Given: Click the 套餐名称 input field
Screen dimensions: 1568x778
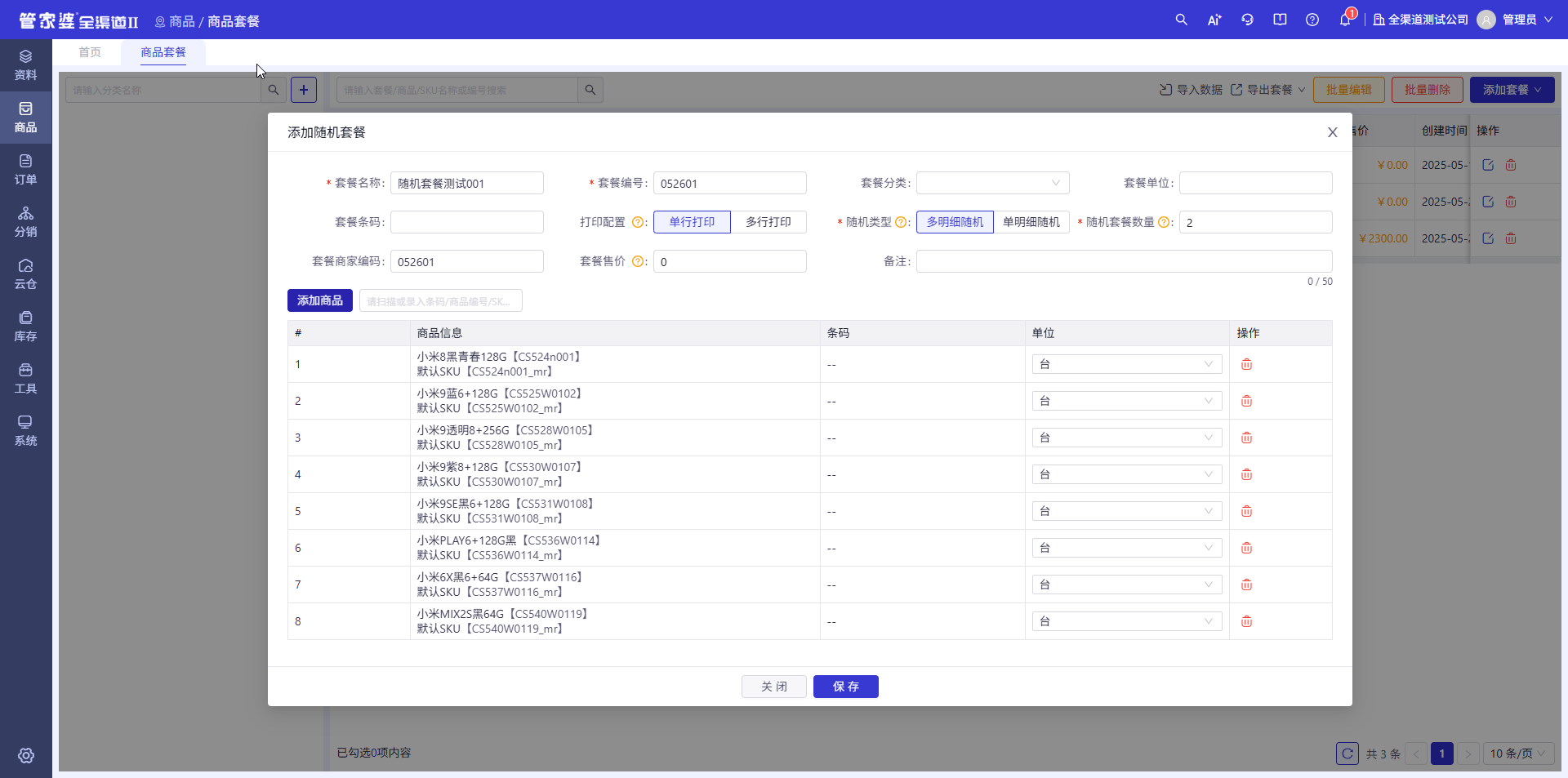Looking at the screenshot, I should click(x=467, y=183).
